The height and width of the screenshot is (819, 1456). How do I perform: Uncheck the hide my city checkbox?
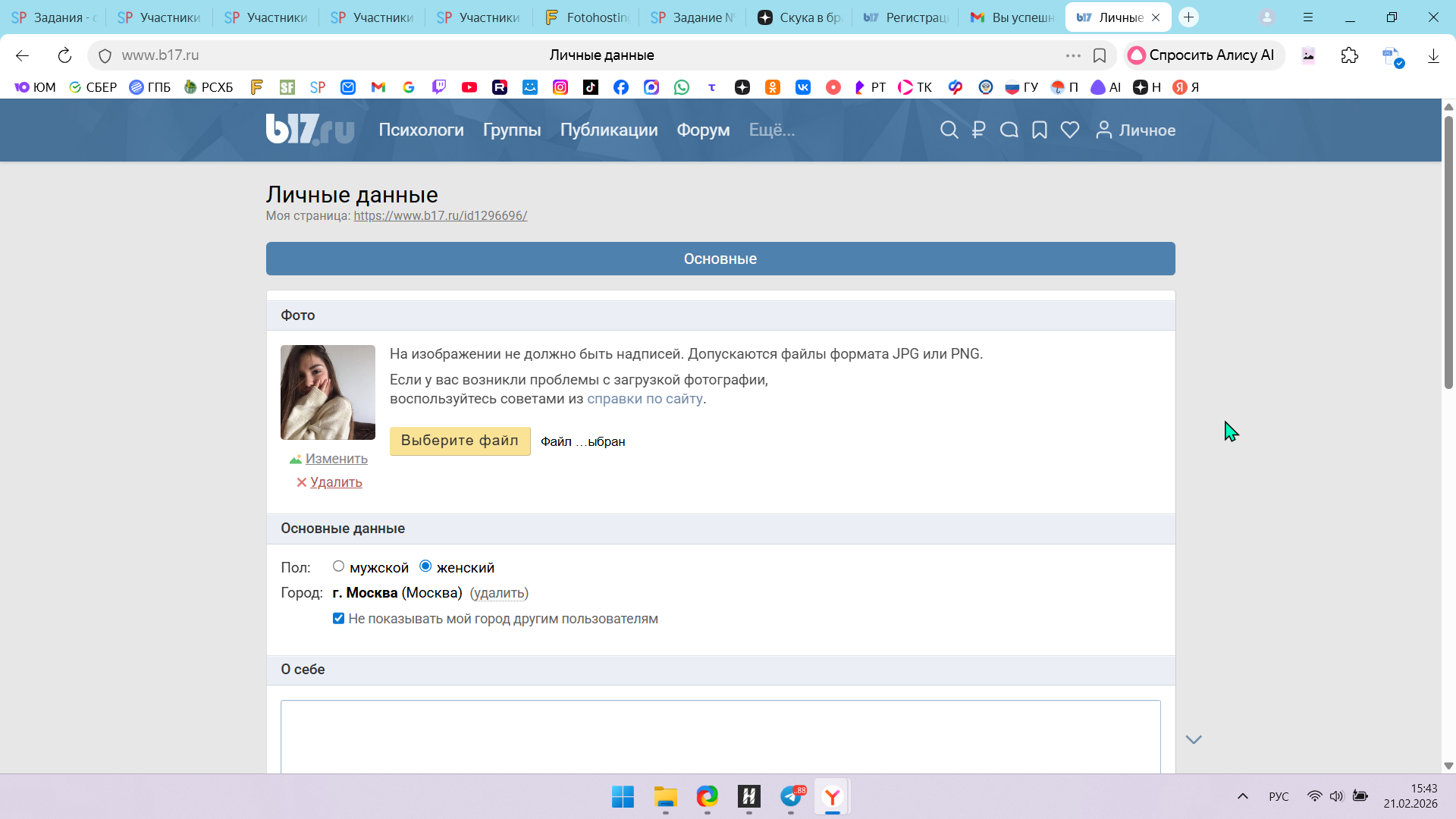[x=339, y=619]
